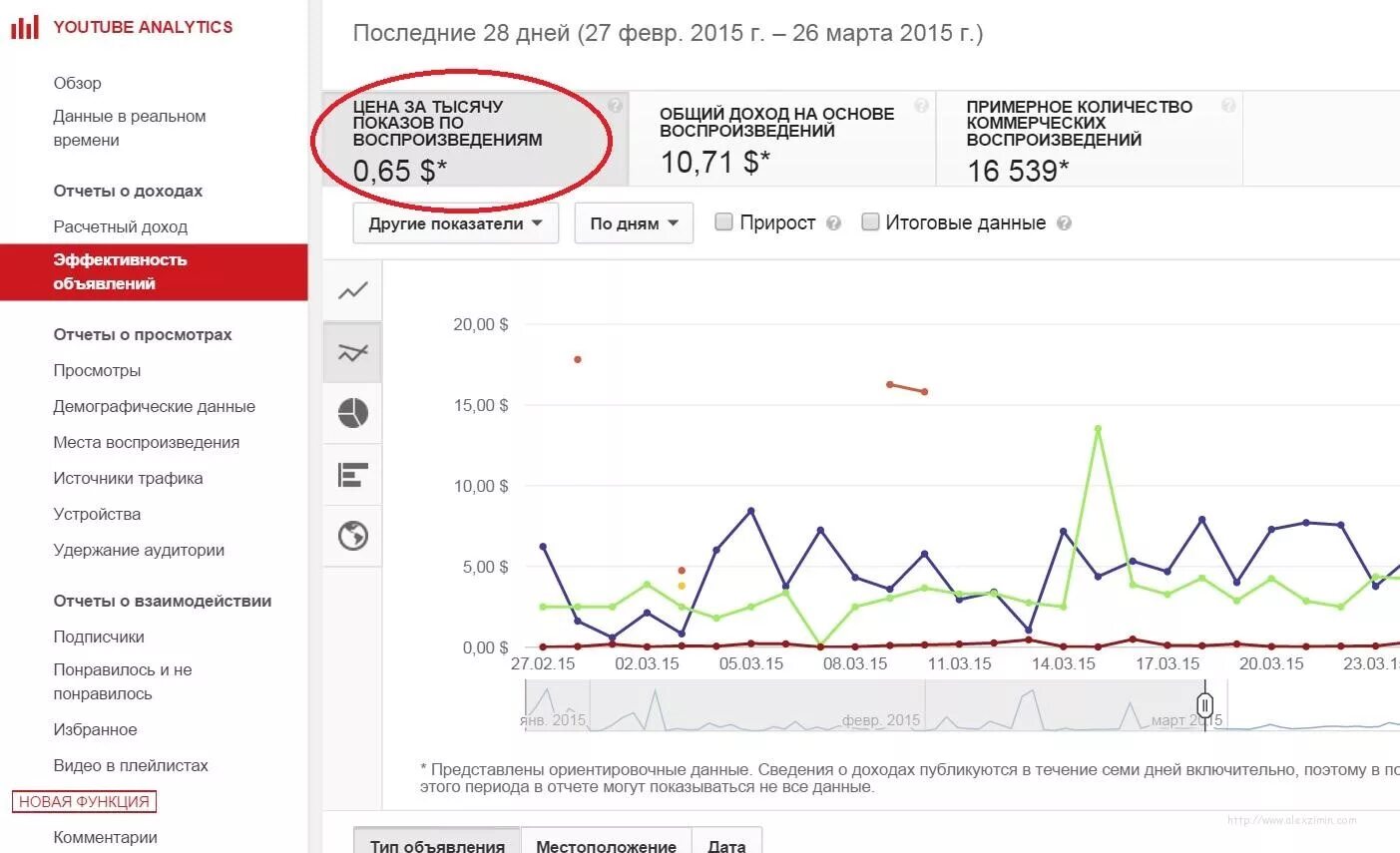The image size is (1400, 853).
Task: Open the Подписчики report
Action: point(99,637)
